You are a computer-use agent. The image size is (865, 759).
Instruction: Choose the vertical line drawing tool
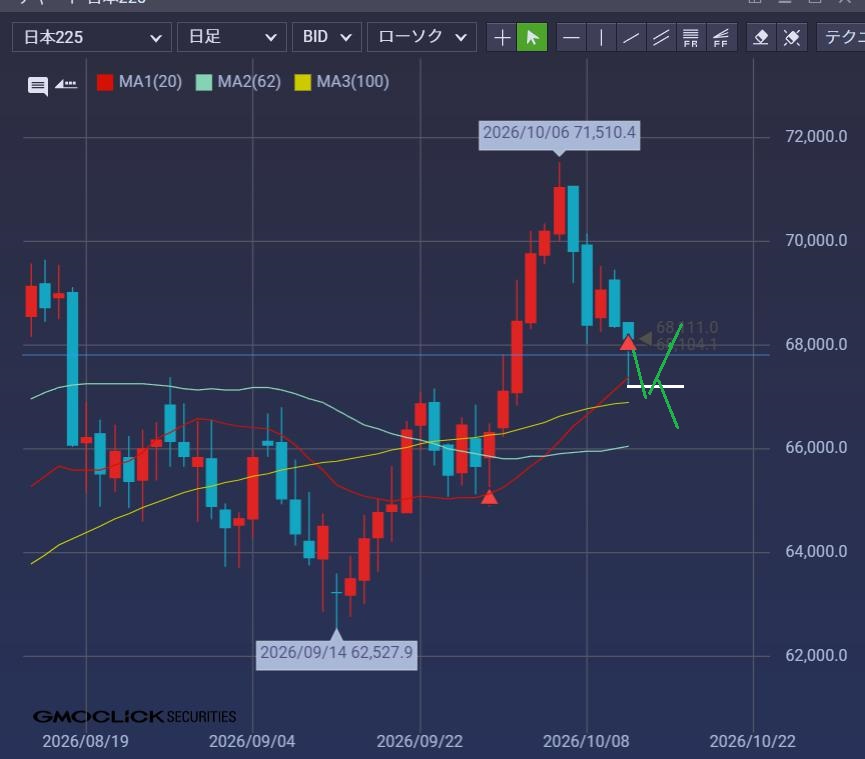tap(601, 38)
